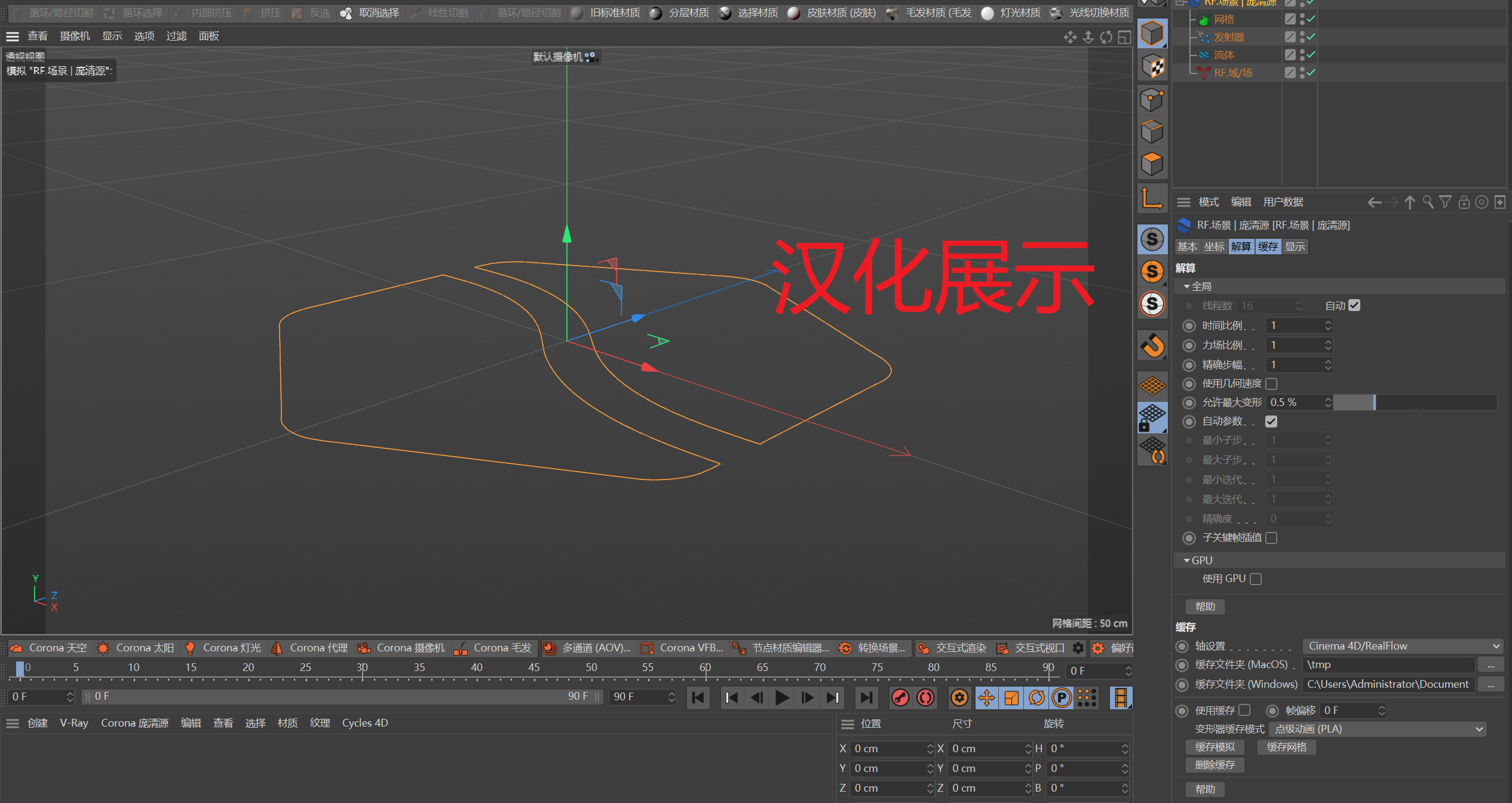The image size is (1512, 803).
Task: Click the magnet snap icon
Action: [x=1152, y=345]
